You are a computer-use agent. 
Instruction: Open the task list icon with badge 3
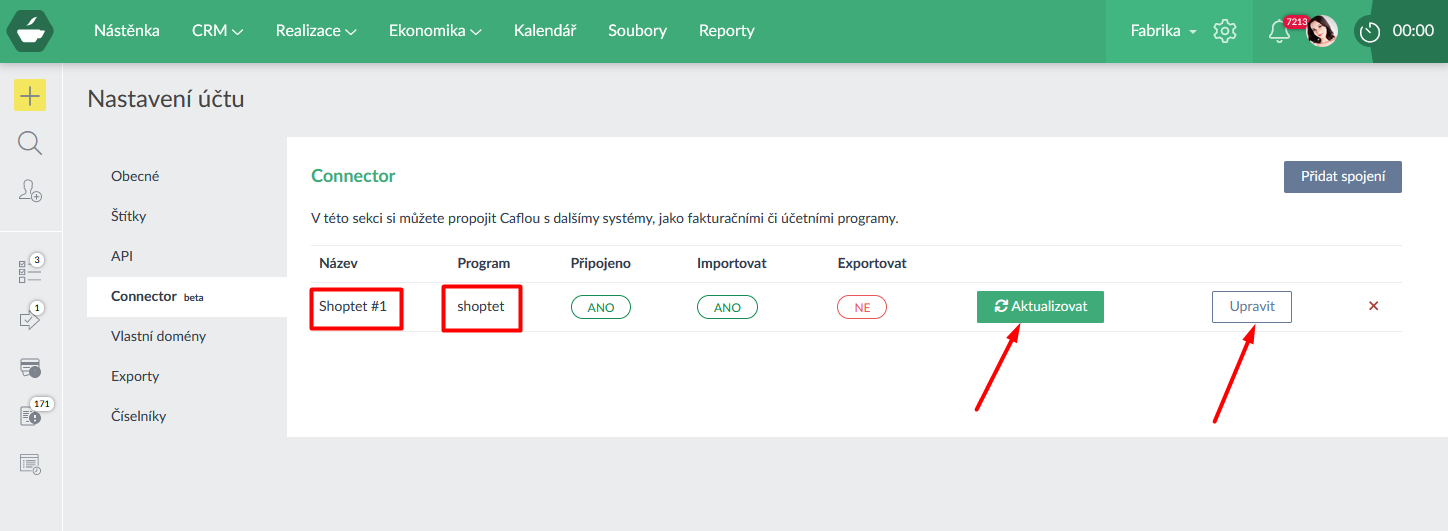click(30, 271)
